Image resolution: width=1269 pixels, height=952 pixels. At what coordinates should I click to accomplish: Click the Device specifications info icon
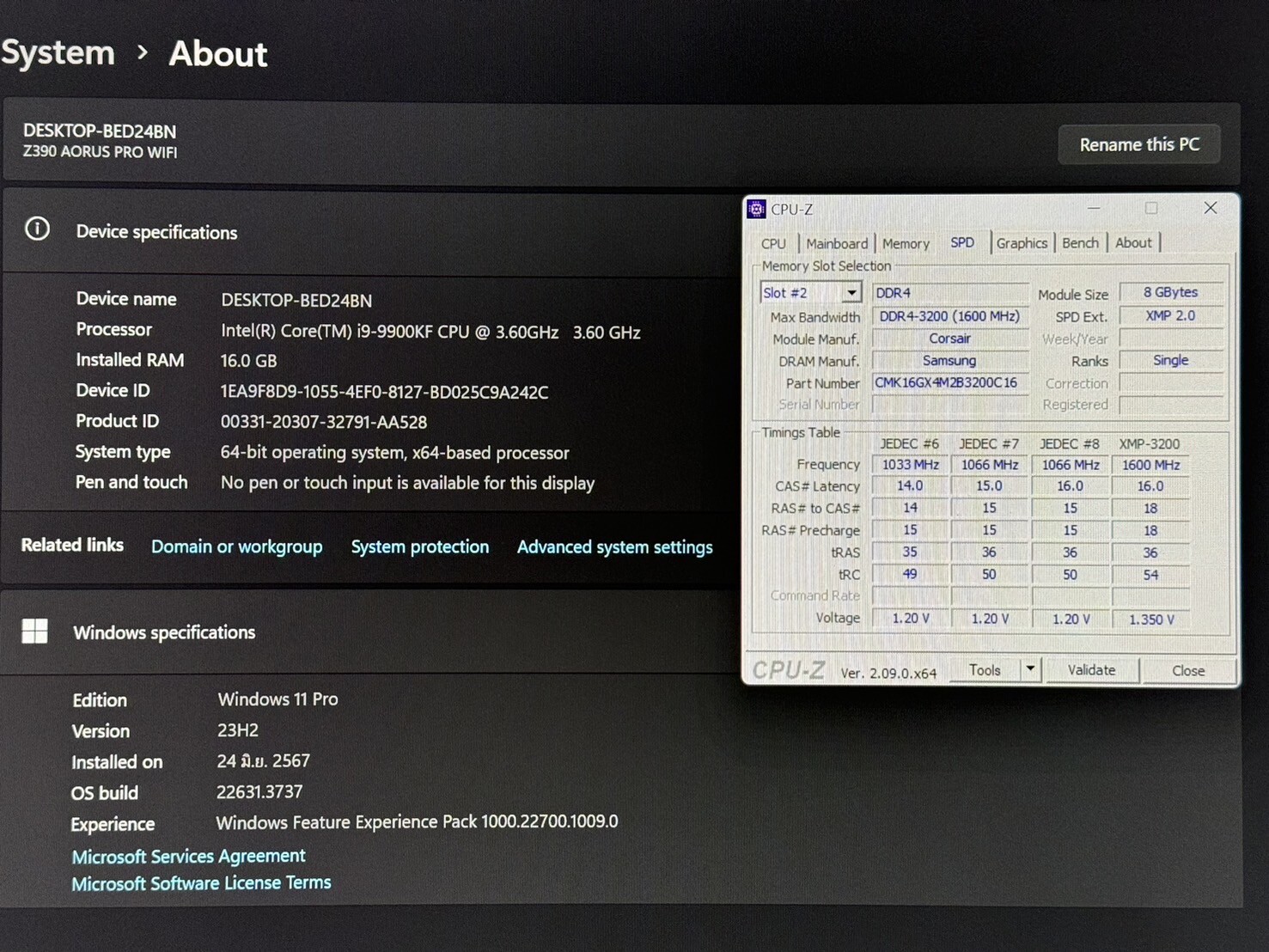pos(37,229)
